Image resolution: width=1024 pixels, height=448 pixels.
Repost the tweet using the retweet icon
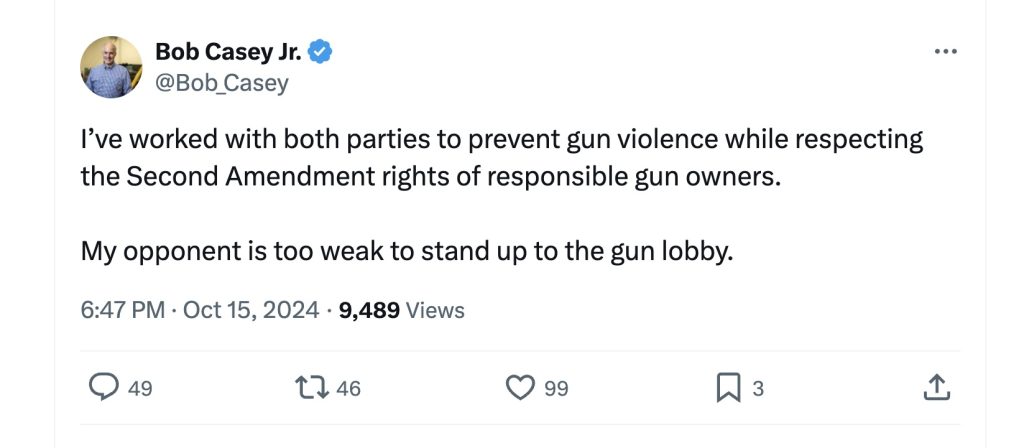pos(311,387)
